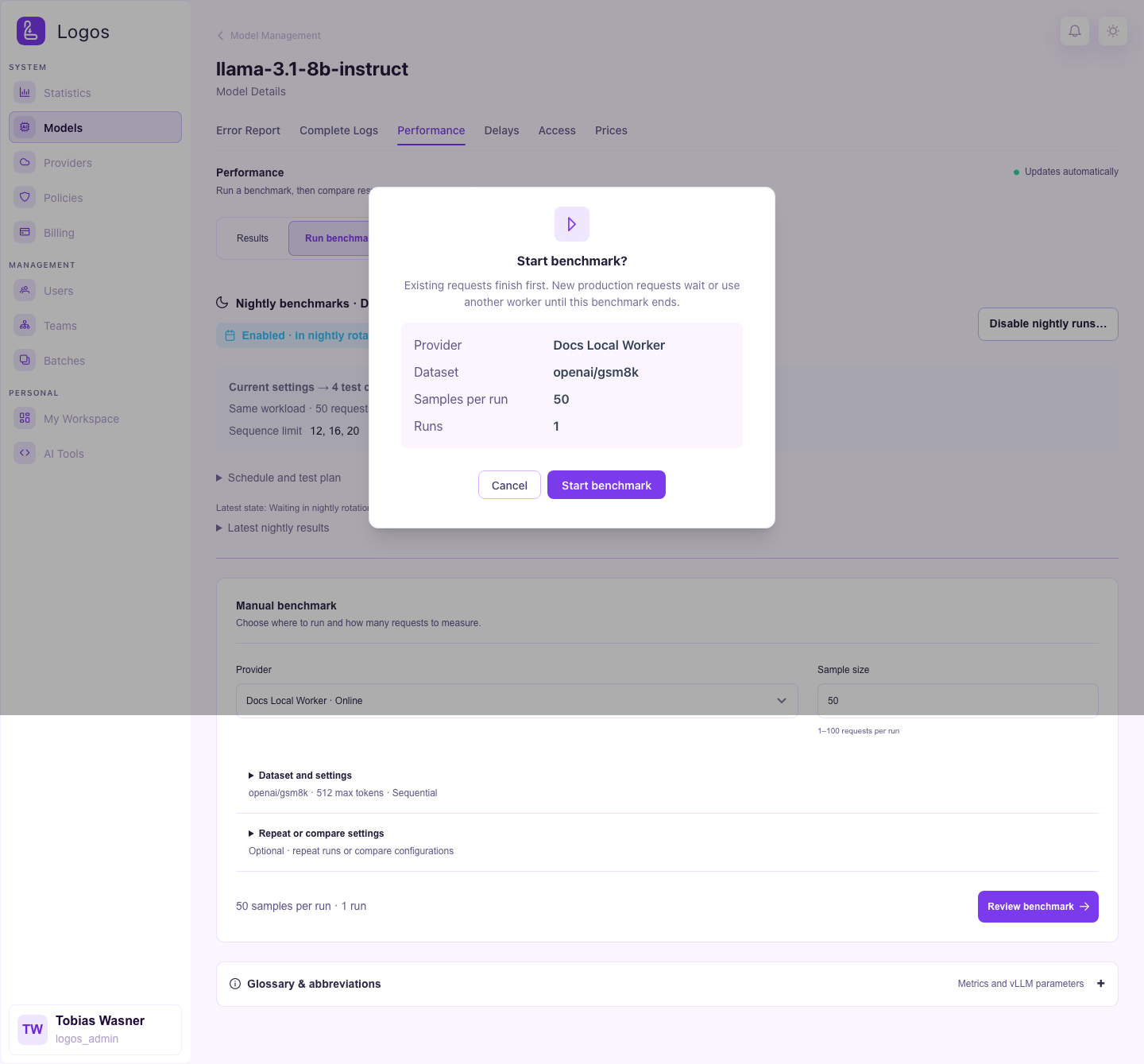Click the Glossary info icon
This screenshot has width=1144, height=1064.
tap(235, 984)
